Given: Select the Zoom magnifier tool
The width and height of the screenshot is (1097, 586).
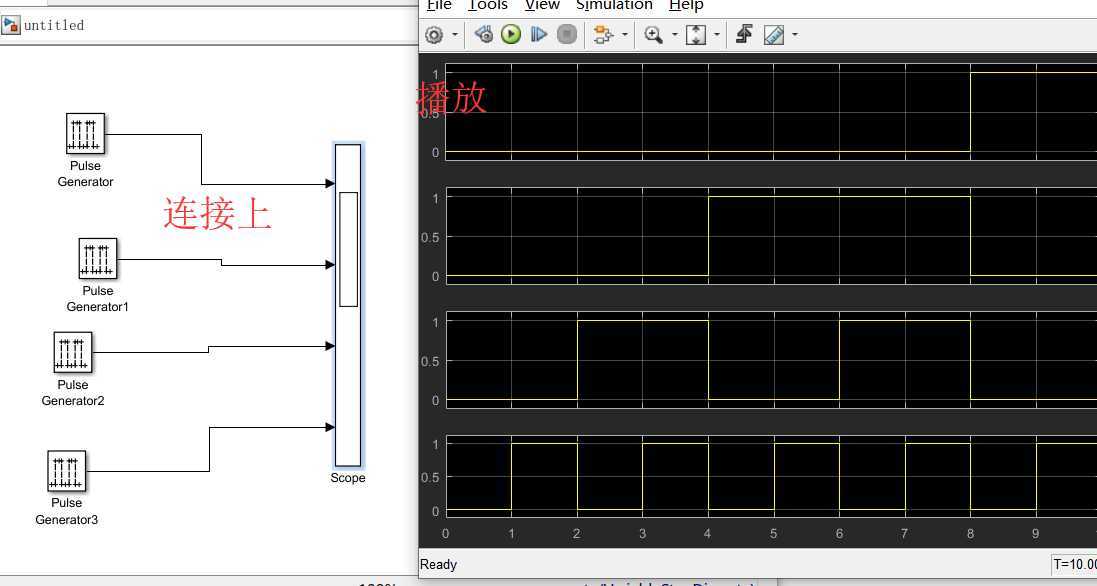Looking at the screenshot, I should pos(653,34).
